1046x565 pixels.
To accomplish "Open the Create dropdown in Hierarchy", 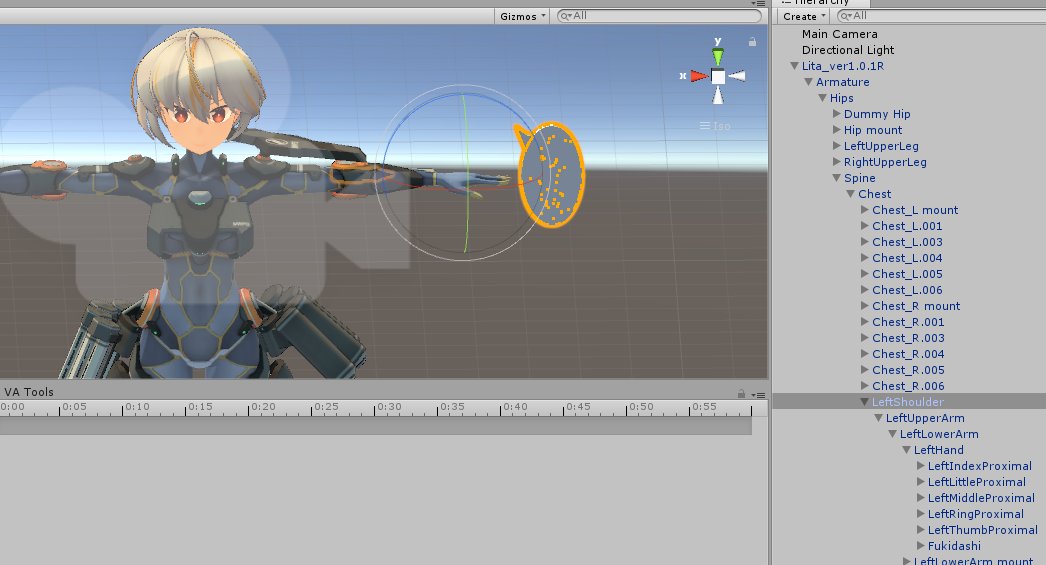I will click(804, 16).
